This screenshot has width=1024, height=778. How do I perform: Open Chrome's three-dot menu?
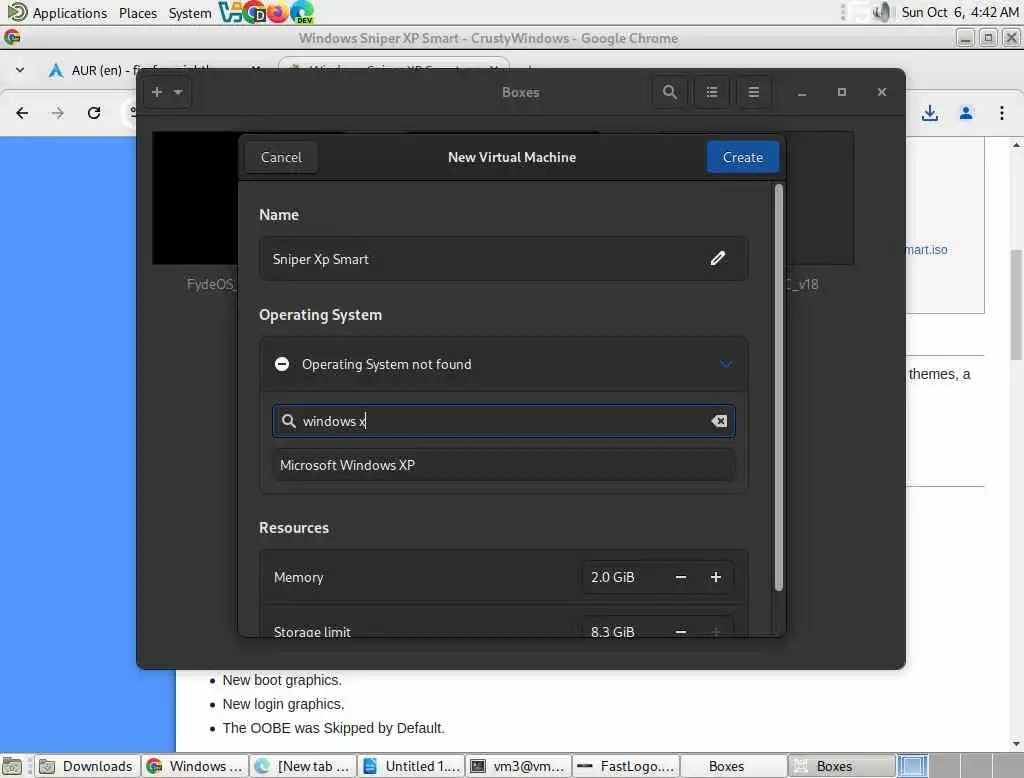pos(1002,113)
